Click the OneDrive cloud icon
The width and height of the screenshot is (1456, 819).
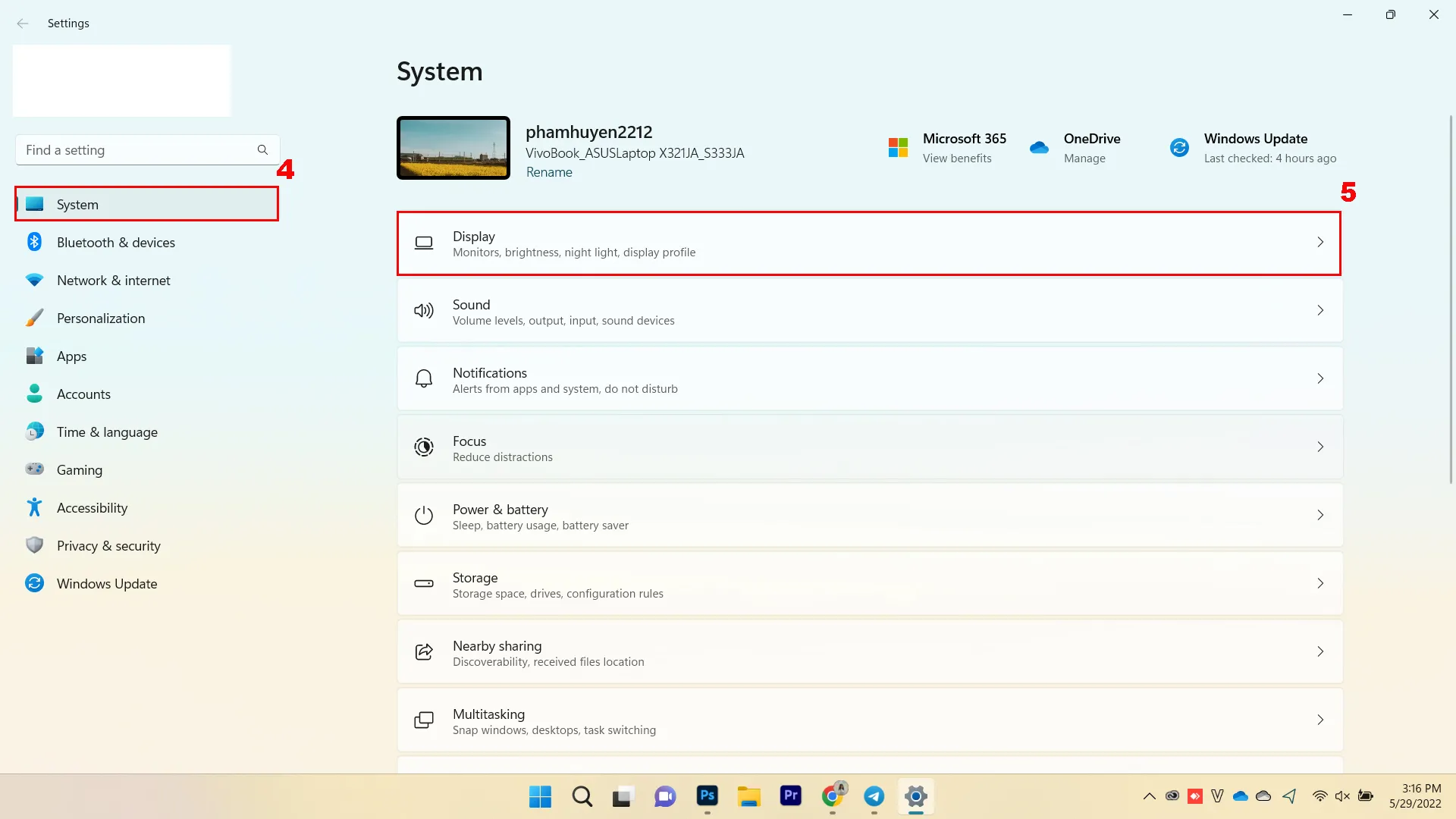(x=1039, y=147)
